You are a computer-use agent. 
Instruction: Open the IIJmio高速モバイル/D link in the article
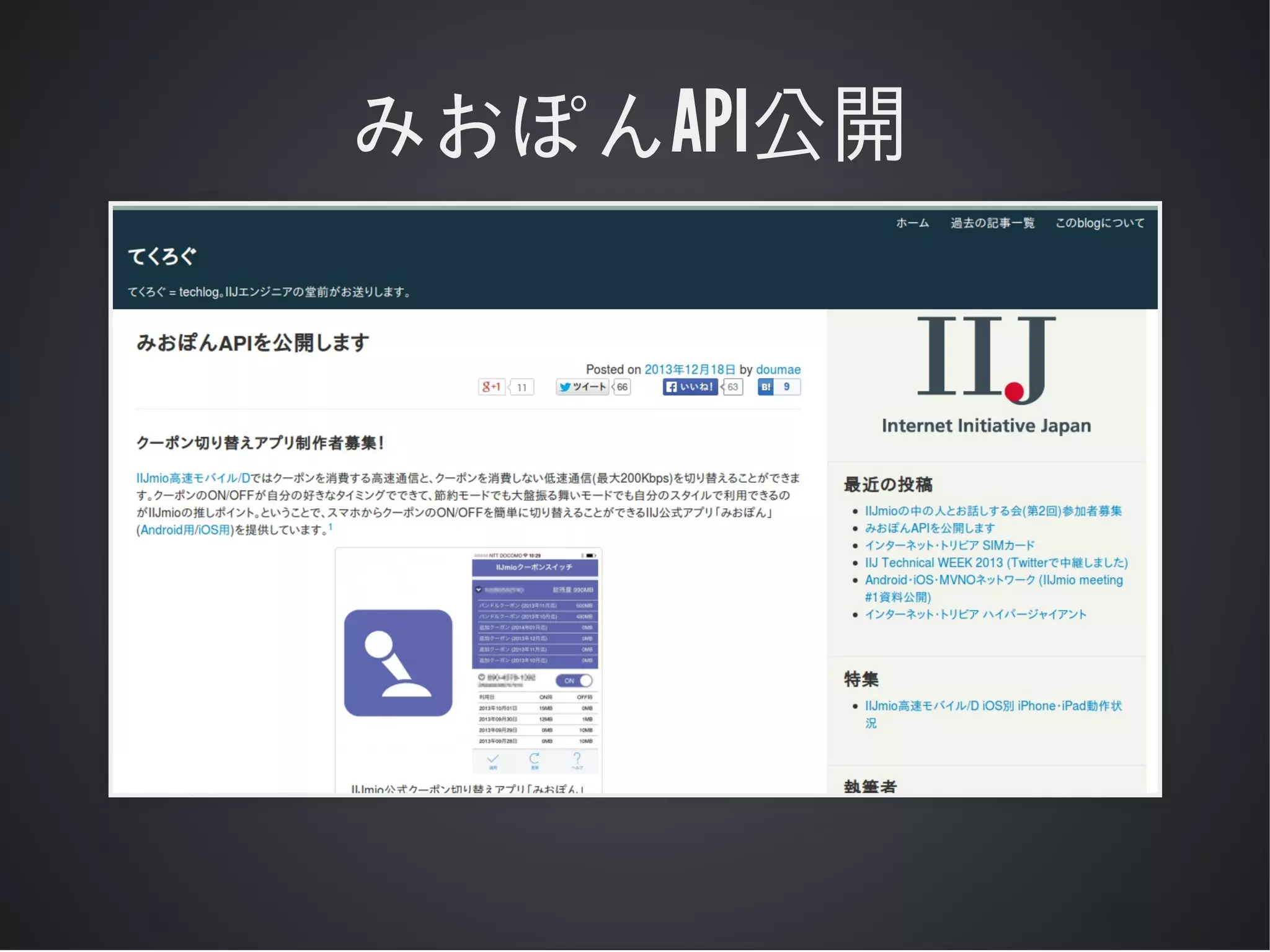click(193, 478)
